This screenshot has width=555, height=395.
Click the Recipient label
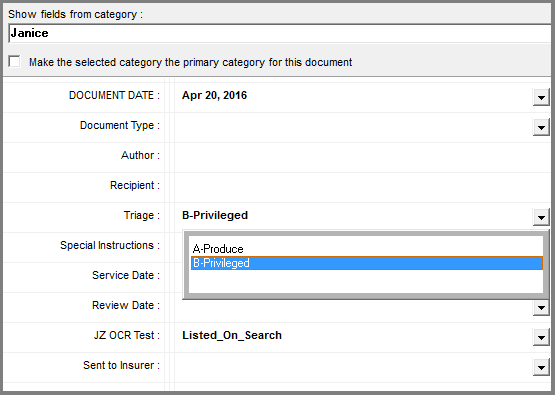tap(135, 185)
